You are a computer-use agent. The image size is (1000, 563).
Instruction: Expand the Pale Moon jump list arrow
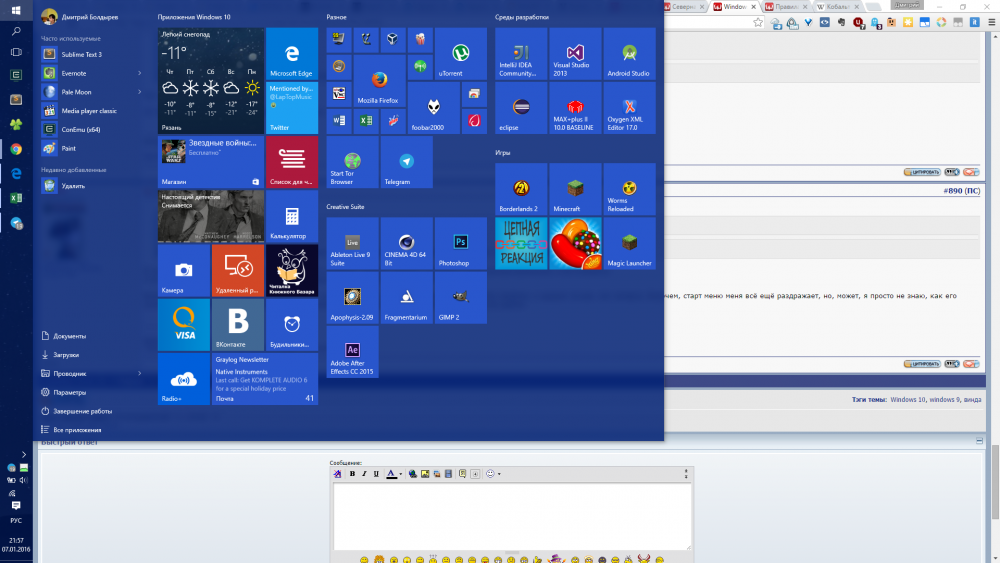pyautogui.click(x=140, y=92)
